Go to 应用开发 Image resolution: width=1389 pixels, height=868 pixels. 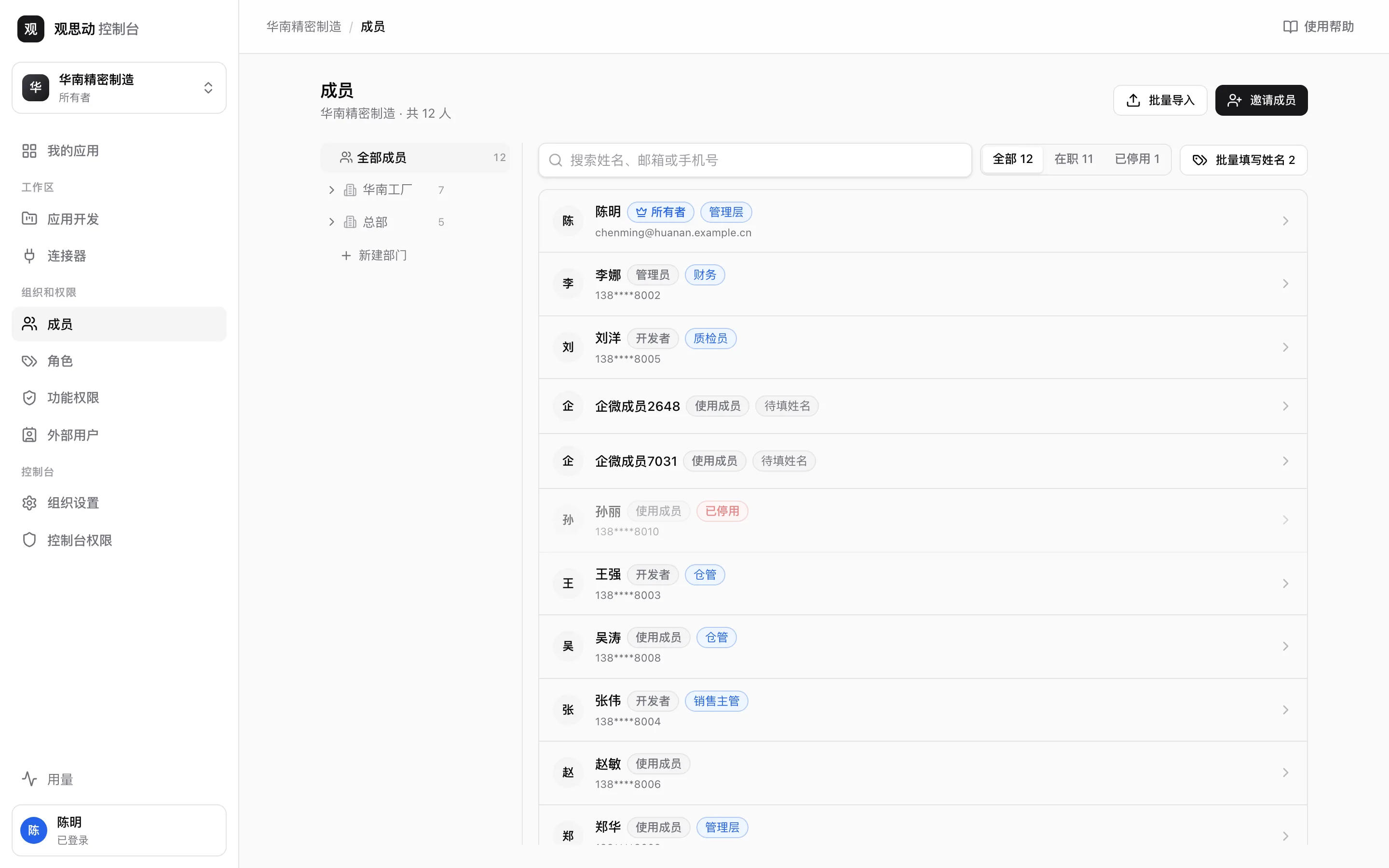click(119, 219)
